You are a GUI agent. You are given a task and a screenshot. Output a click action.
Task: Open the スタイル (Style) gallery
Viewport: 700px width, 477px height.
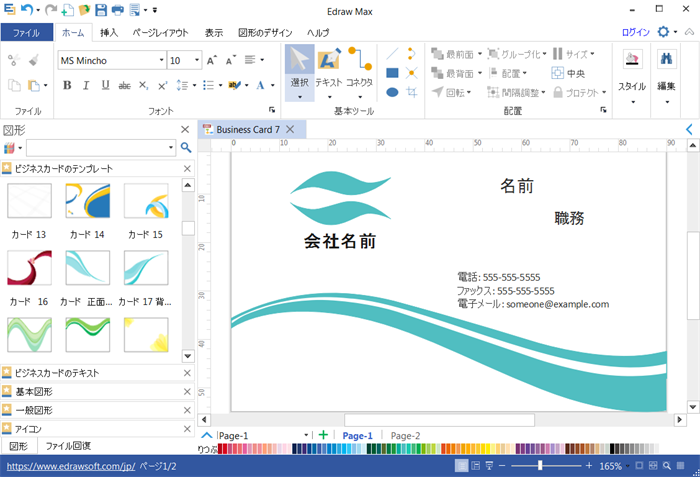pos(631,70)
